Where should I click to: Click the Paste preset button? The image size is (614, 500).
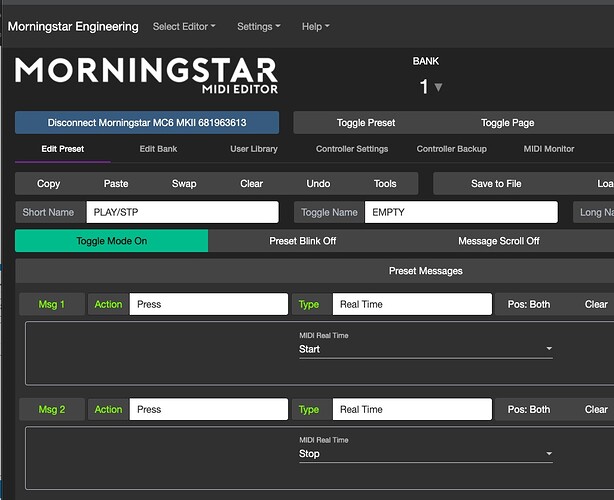pos(116,184)
